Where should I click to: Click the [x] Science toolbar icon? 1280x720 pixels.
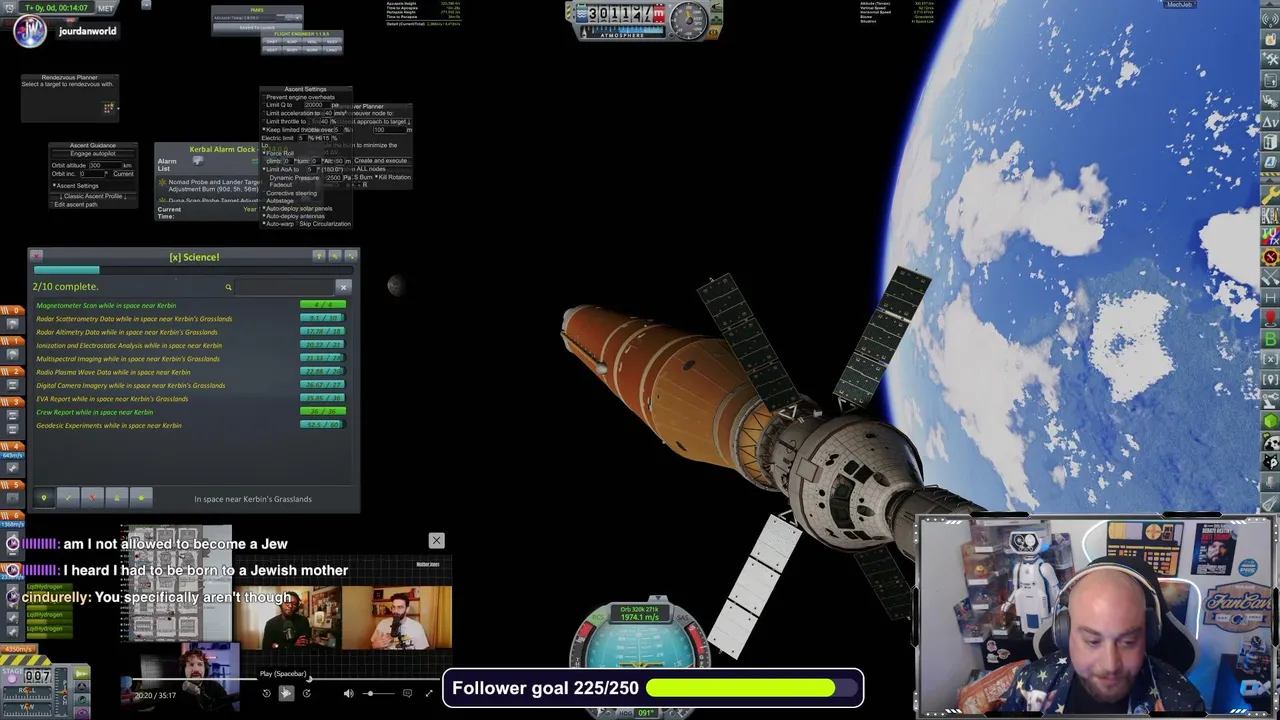pos(1270,358)
